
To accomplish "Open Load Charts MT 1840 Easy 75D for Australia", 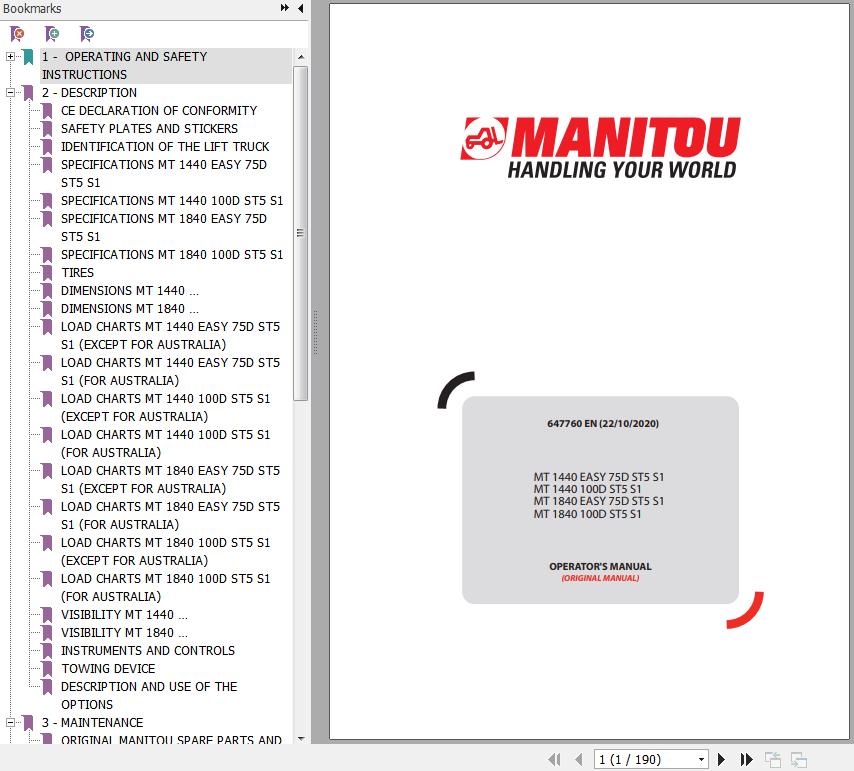I will tap(170, 515).
